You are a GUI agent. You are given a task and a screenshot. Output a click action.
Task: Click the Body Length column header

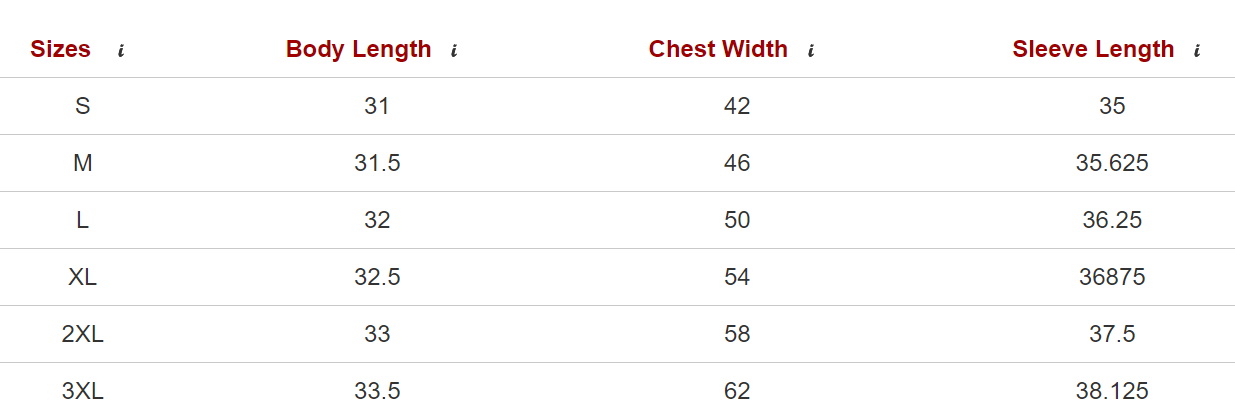pyautogui.click(x=358, y=49)
